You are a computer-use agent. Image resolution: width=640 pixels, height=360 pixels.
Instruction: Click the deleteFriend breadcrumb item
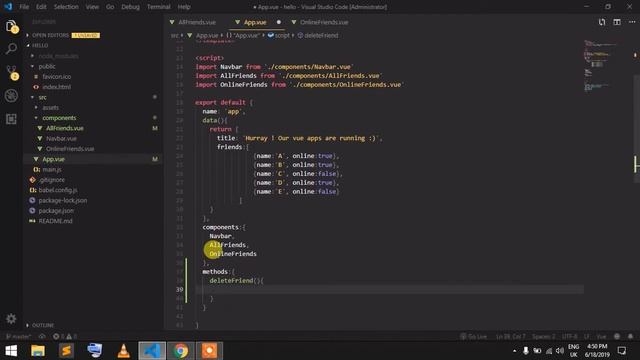pyautogui.click(x=318, y=36)
